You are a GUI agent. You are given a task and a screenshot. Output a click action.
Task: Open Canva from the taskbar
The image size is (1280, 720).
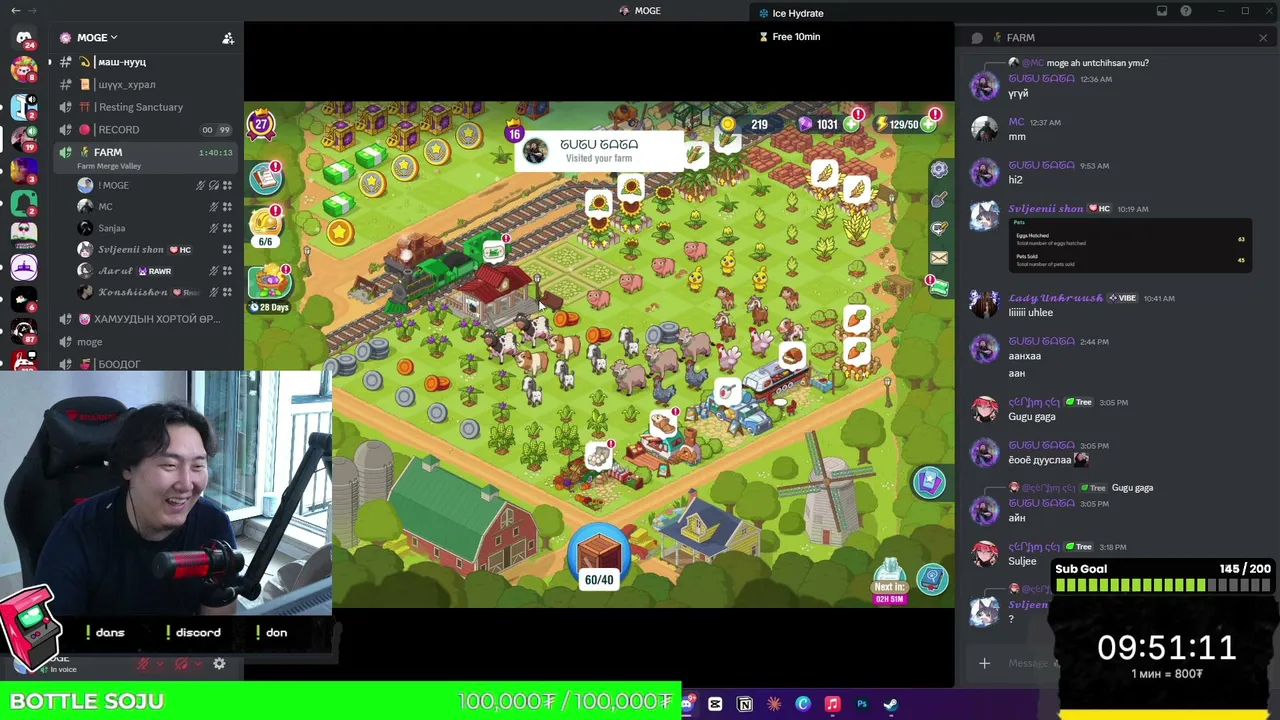803,704
